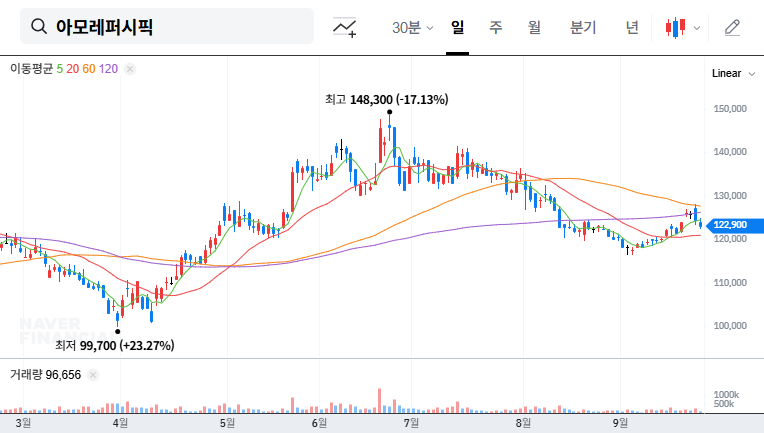Click the candlestick chart type icon

675,28
